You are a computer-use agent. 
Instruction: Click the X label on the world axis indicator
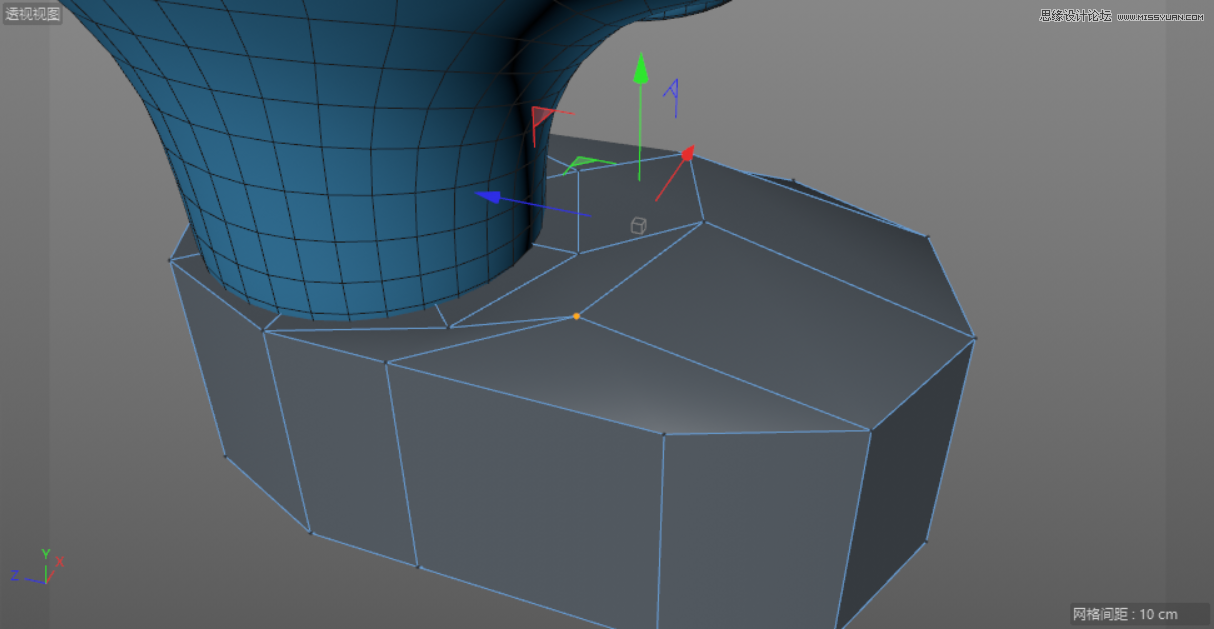[58, 563]
